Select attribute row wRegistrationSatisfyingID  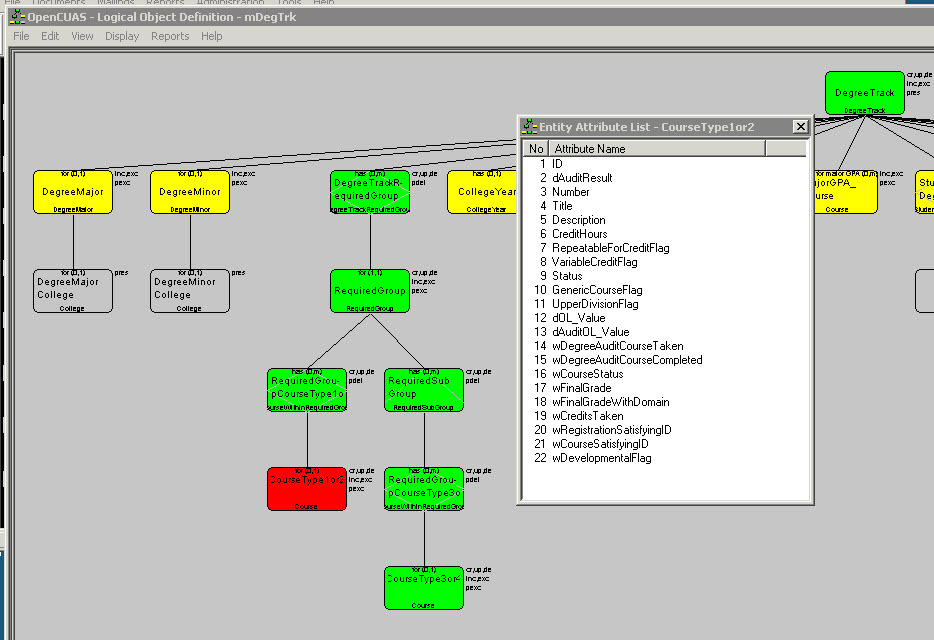[x=665, y=430]
